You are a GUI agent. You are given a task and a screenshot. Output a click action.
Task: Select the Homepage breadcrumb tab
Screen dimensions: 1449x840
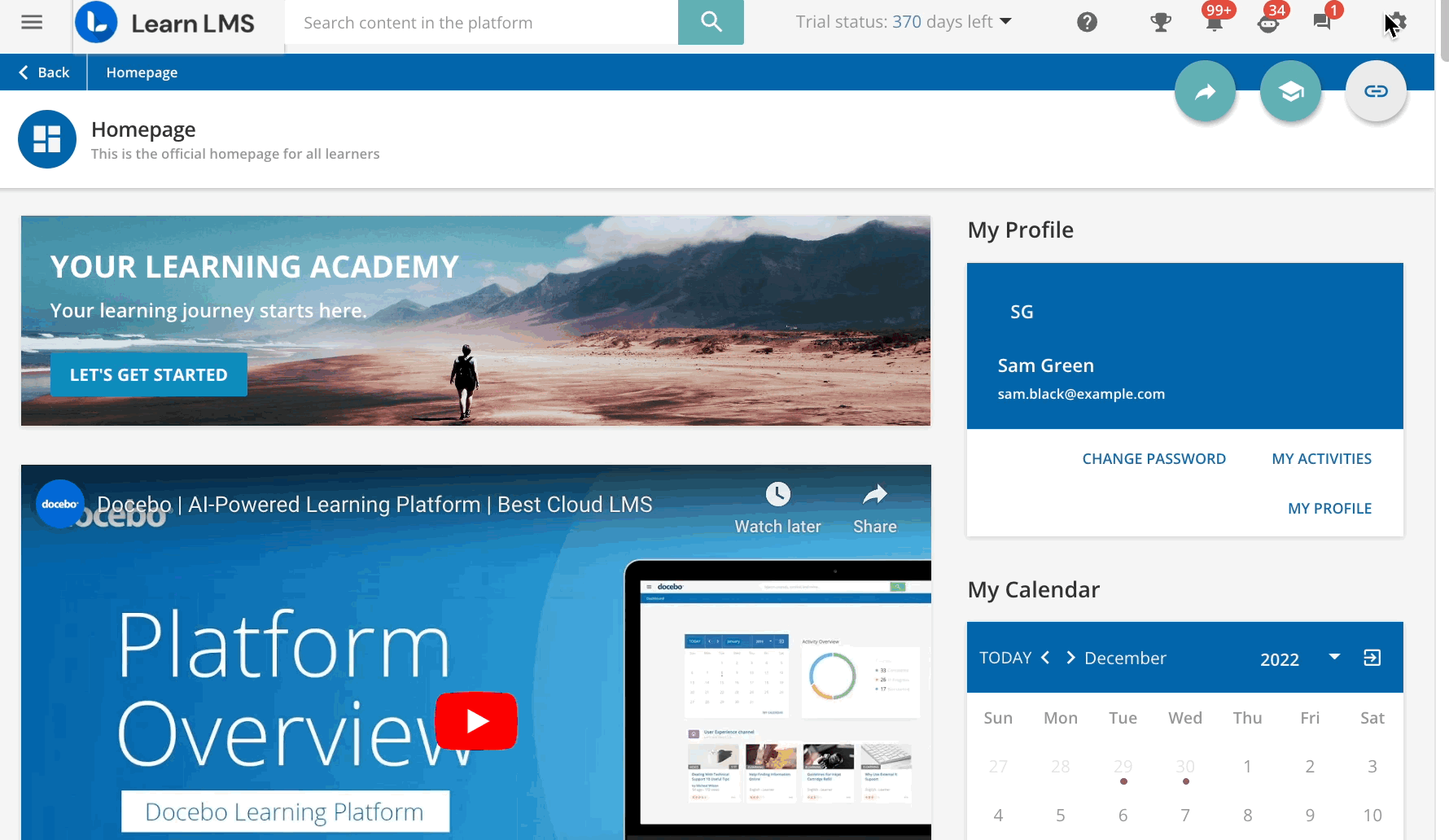pos(142,72)
